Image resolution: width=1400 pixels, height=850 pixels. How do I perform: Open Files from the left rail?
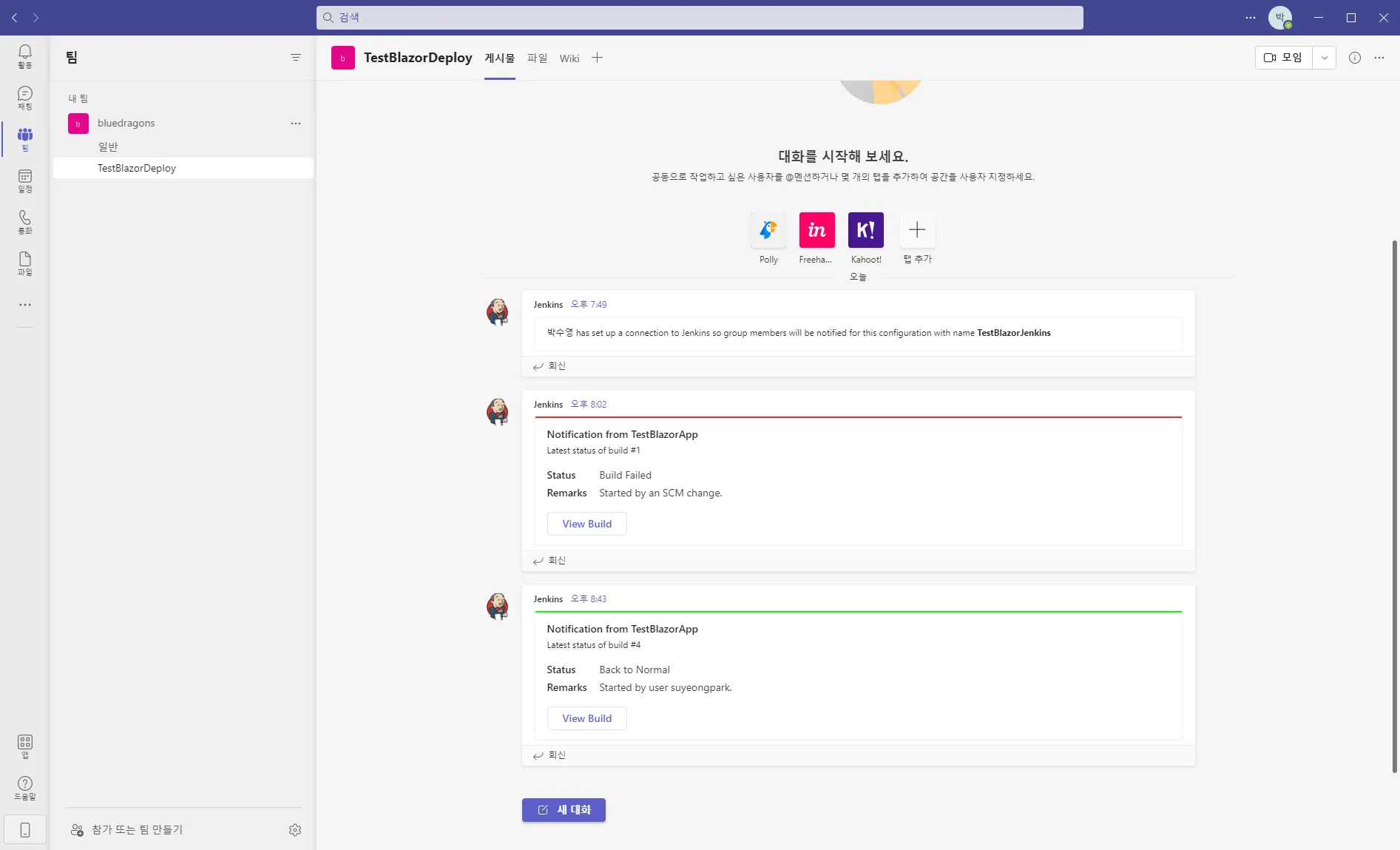[x=25, y=263]
